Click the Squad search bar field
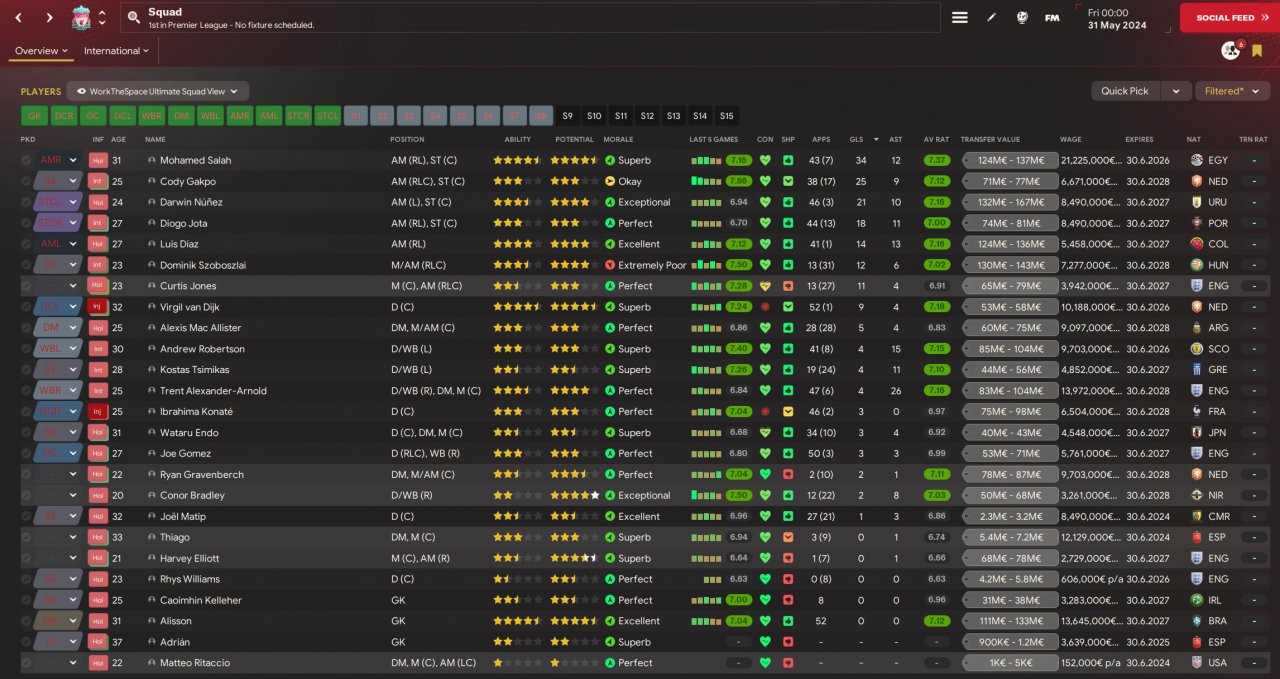Viewport: 1280px width, 679px height. [530, 17]
